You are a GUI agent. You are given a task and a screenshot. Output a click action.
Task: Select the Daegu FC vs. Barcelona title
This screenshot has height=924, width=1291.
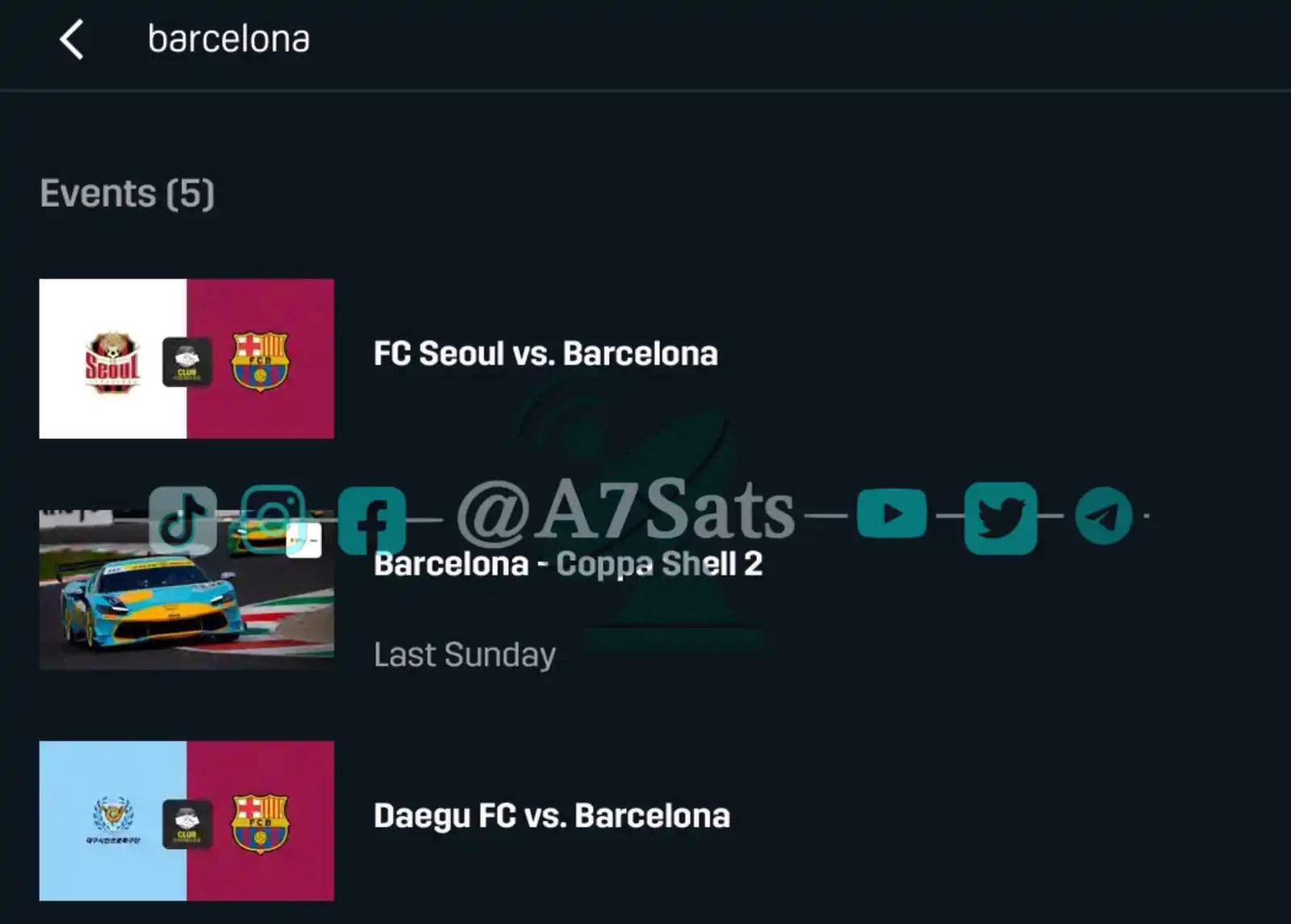[552, 816]
